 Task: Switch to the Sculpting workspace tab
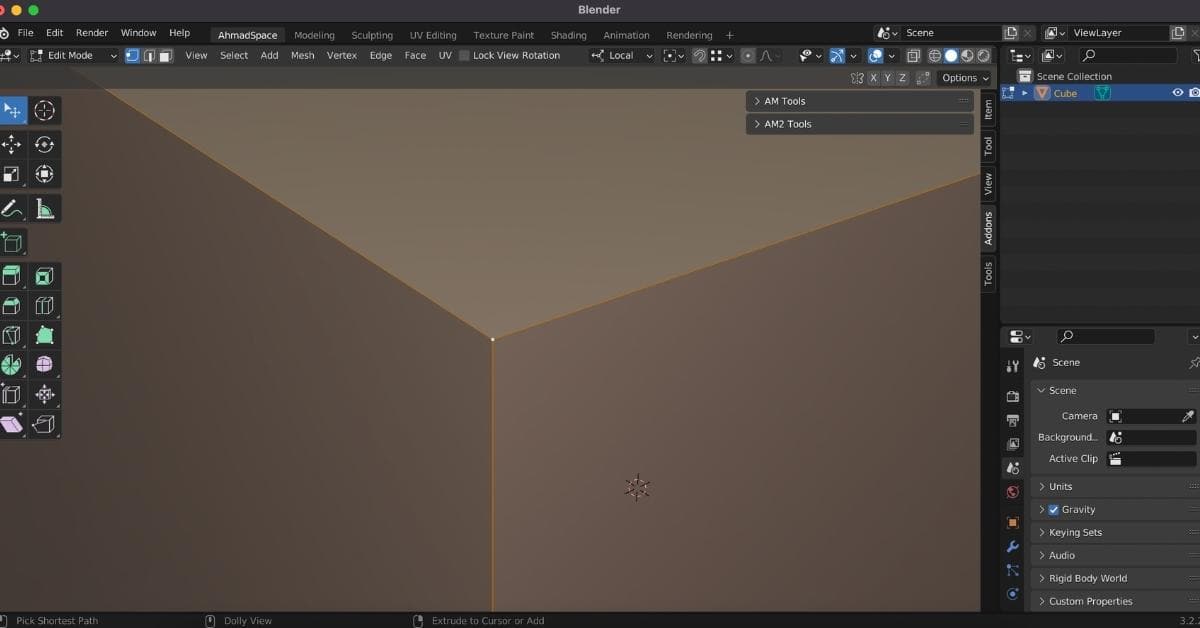click(x=372, y=35)
